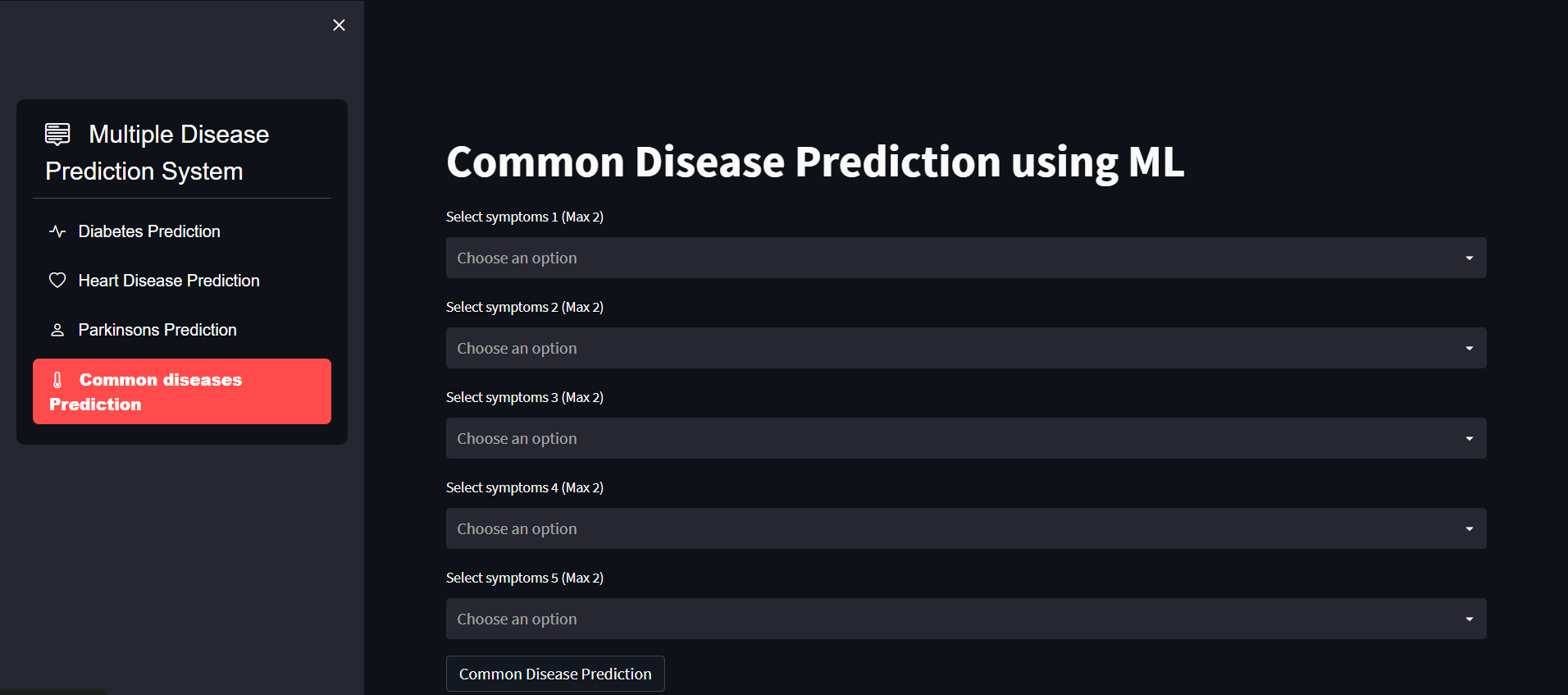Click the Common Disease Prediction using ML heading
Screen dimensions: 1568x695
(x=815, y=162)
